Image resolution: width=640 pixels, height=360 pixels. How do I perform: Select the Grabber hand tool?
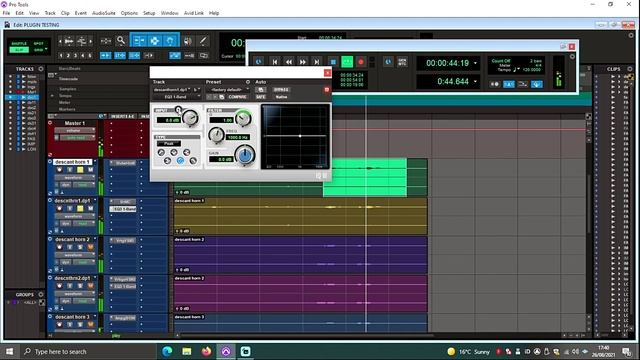tap(171, 40)
